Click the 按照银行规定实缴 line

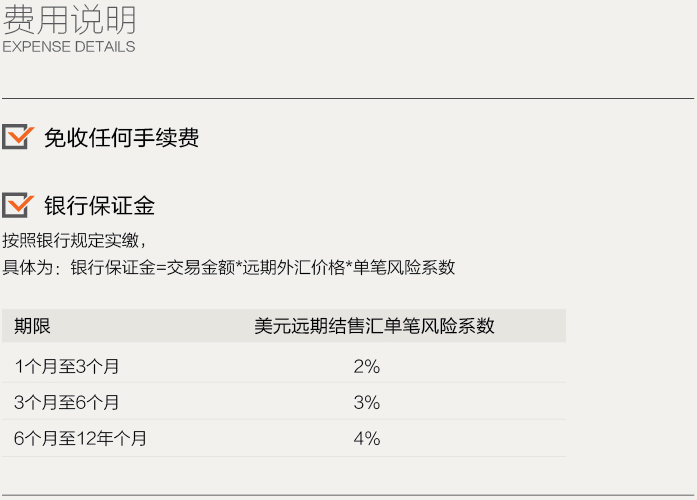point(74,240)
